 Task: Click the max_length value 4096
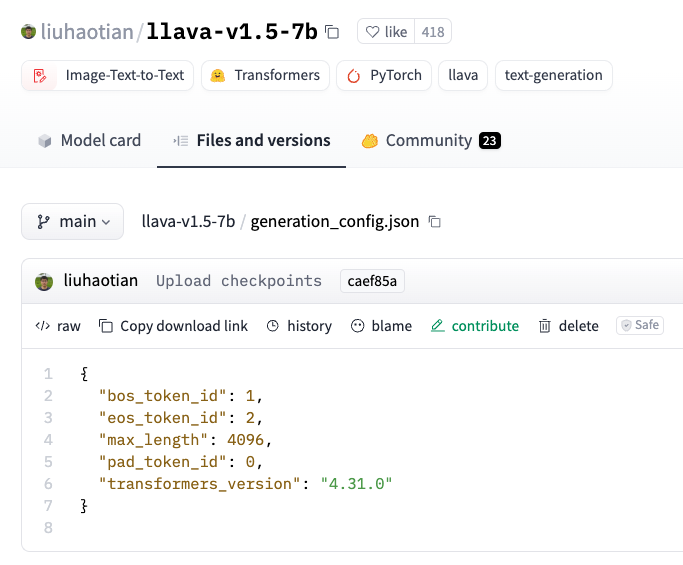245,440
